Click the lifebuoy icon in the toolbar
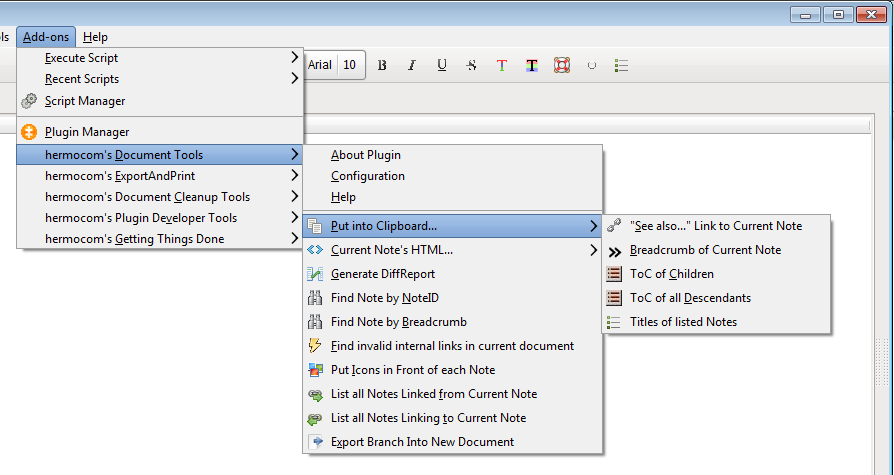Image resolution: width=894 pixels, height=475 pixels. click(562, 65)
